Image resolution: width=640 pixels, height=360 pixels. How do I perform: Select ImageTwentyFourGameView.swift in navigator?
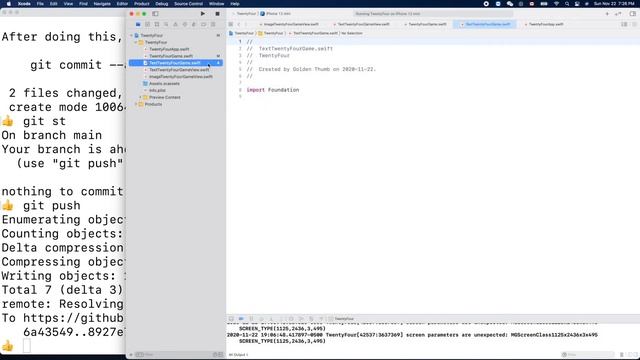click(x=181, y=77)
